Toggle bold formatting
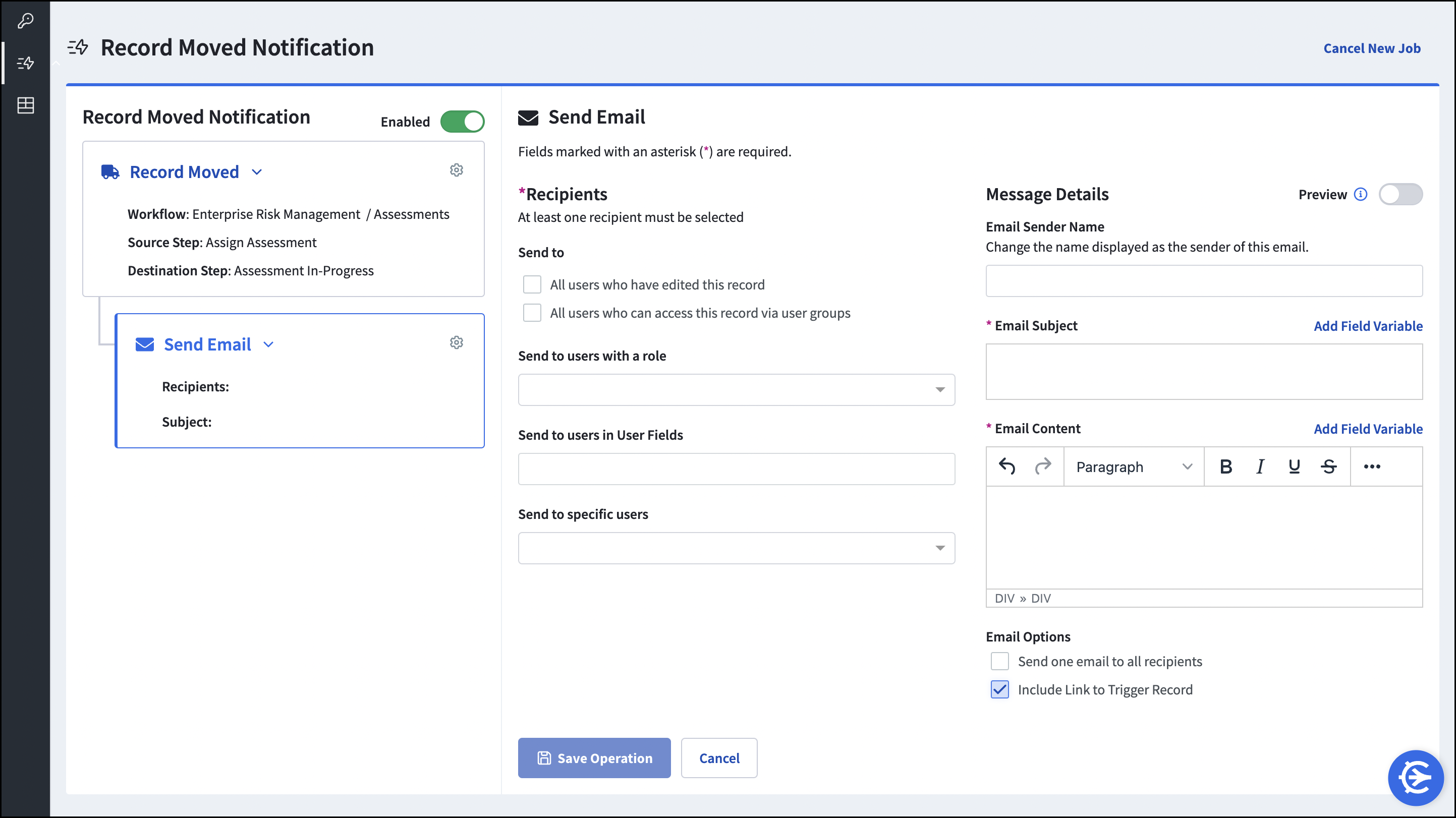The height and width of the screenshot is (818, 1456). 1225,466
